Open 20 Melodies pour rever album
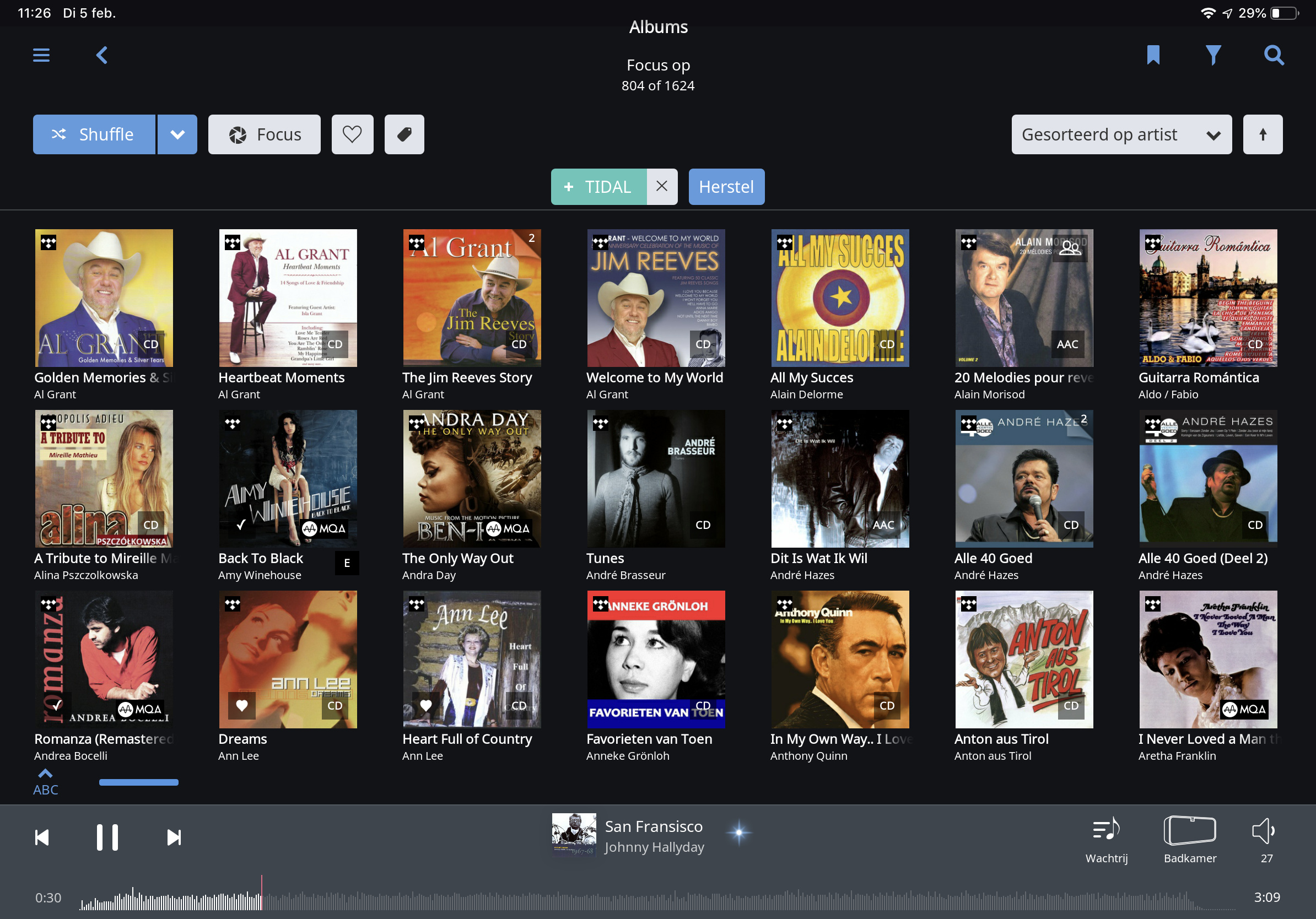Screen dimensions: 1316x919 pyautogui.click(x=1024, y=298)
